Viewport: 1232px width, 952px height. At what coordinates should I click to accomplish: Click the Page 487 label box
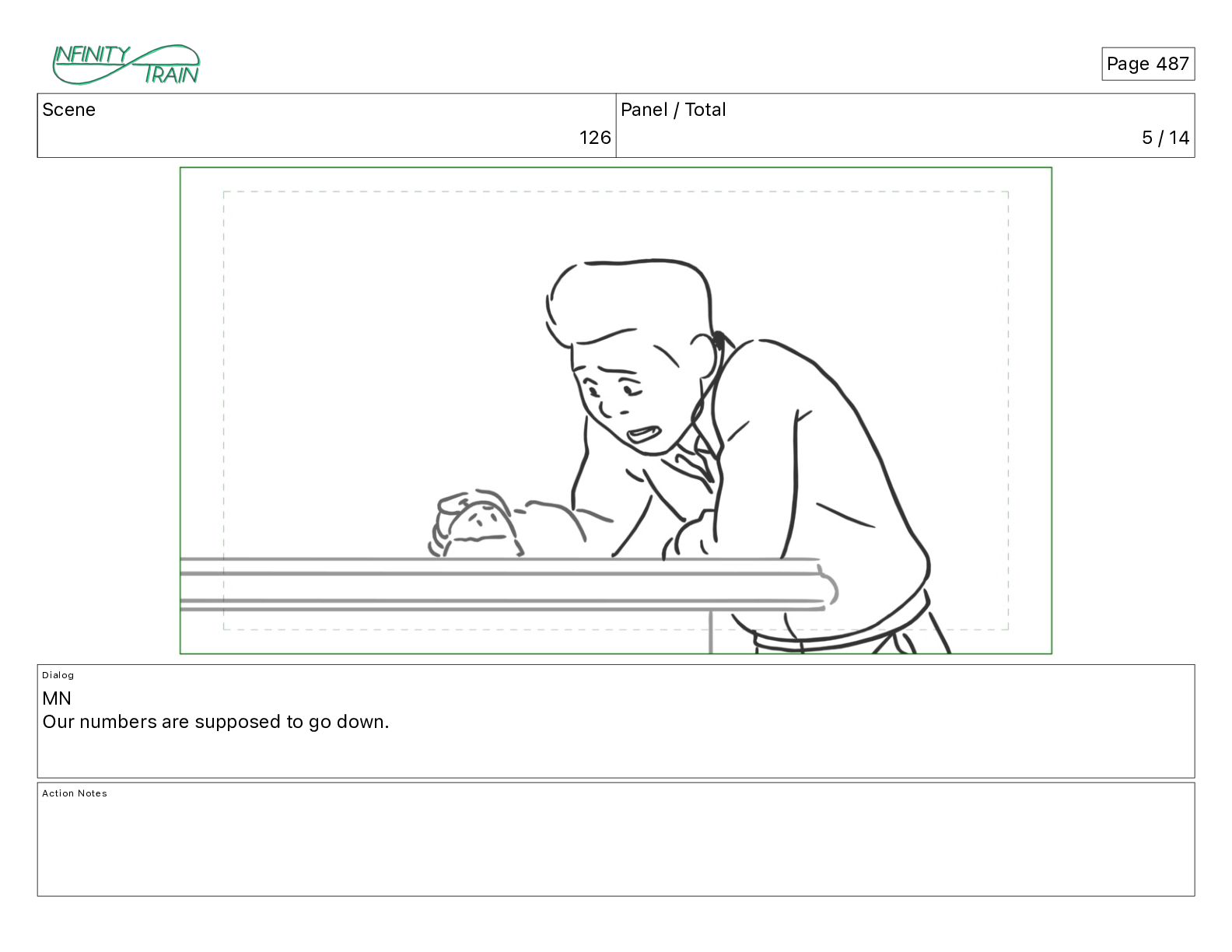click(1148, 64)
